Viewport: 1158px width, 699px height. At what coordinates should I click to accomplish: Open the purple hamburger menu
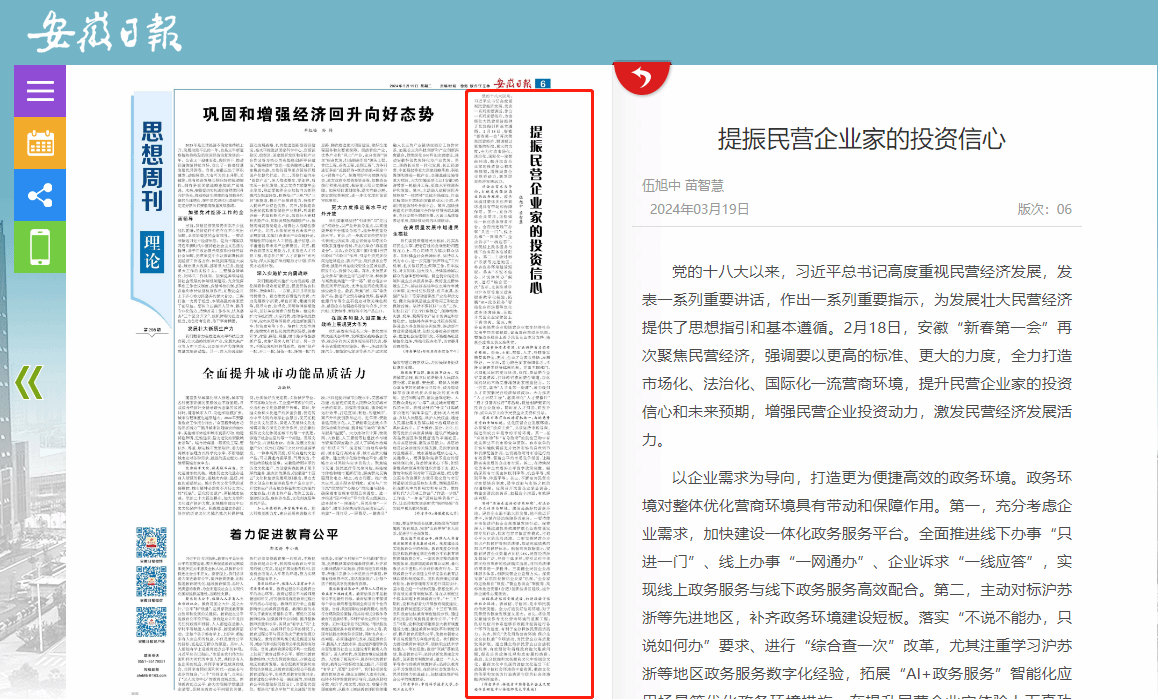coord(40,91)
